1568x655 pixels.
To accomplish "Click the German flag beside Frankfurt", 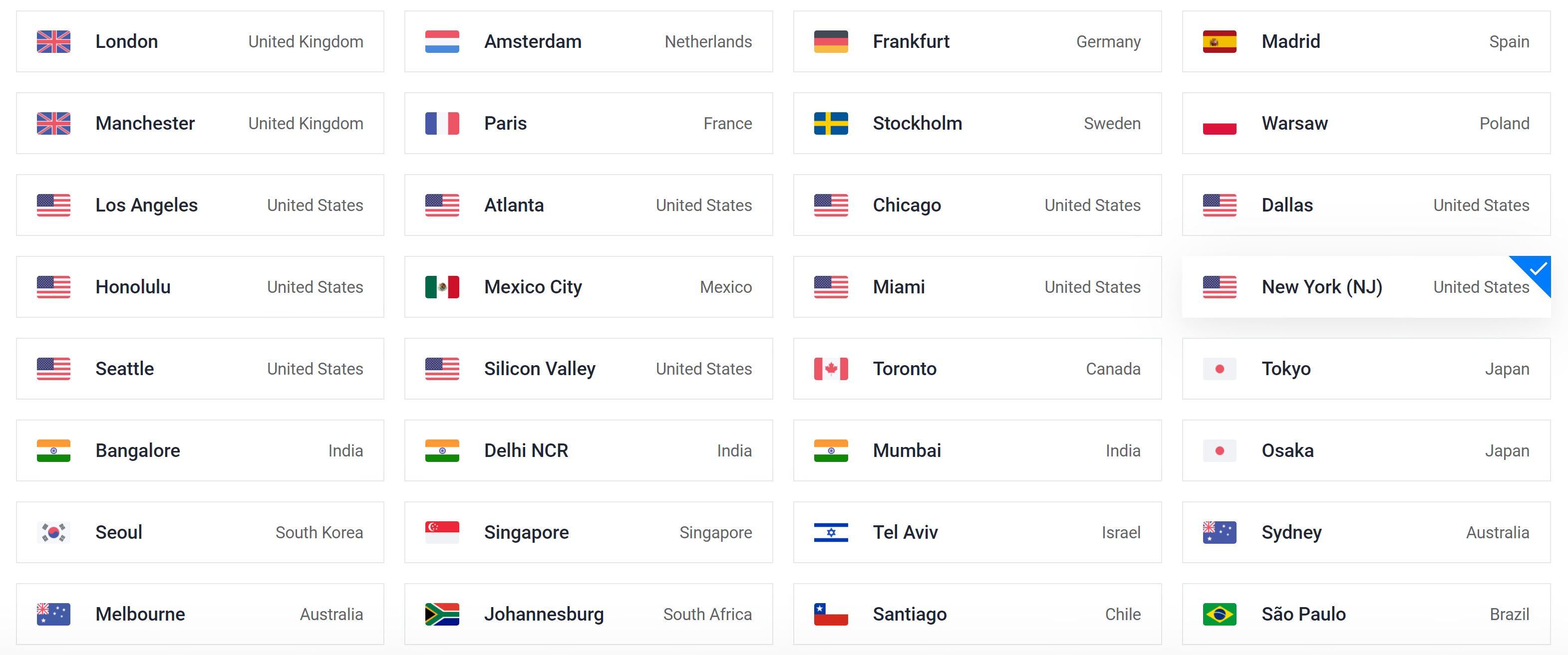I will point(831,41).
